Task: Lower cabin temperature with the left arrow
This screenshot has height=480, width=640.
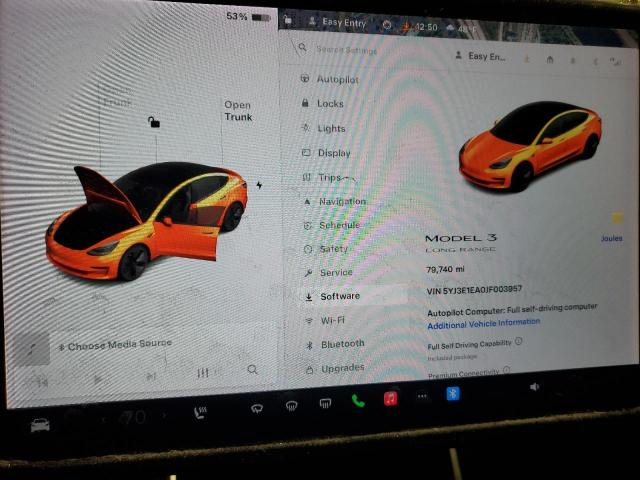Action: click(105, 419)
